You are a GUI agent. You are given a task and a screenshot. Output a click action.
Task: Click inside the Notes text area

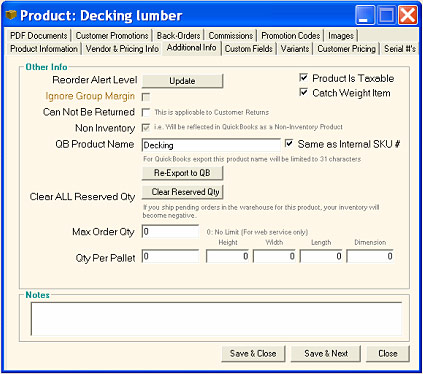(216, 319)
